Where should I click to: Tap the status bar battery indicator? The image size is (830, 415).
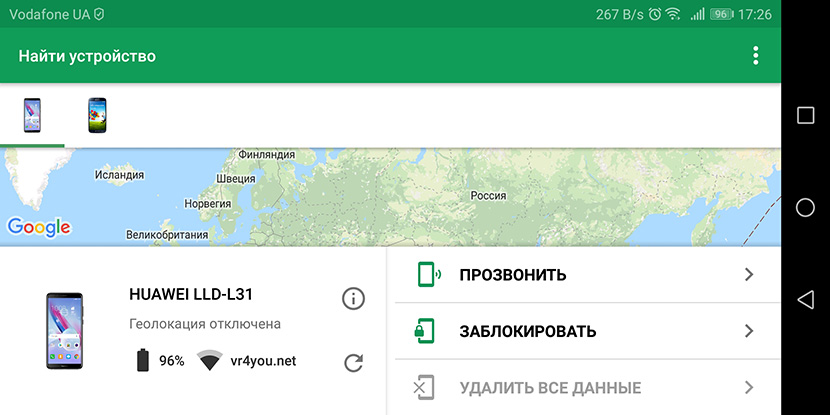[721, 14]
